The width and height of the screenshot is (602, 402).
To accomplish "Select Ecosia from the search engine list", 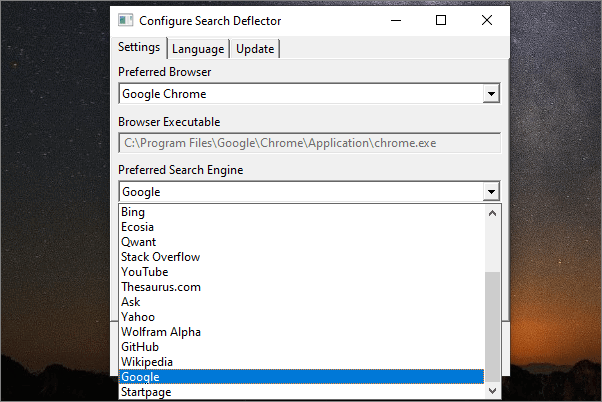I will tap(301, 227).
